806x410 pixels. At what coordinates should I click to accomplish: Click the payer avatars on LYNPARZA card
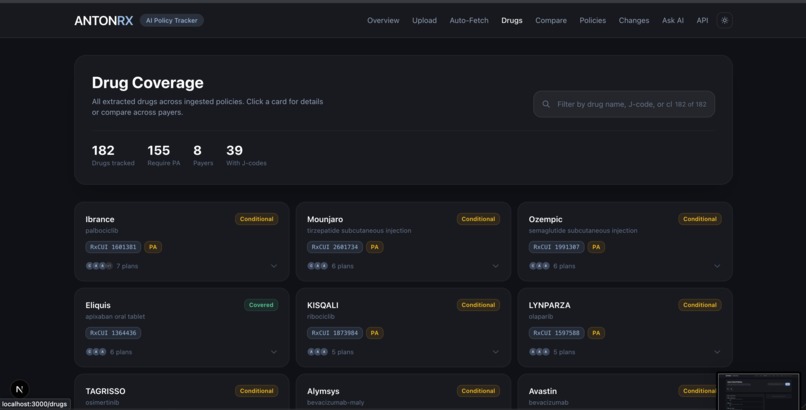click(x=539, y=352)
